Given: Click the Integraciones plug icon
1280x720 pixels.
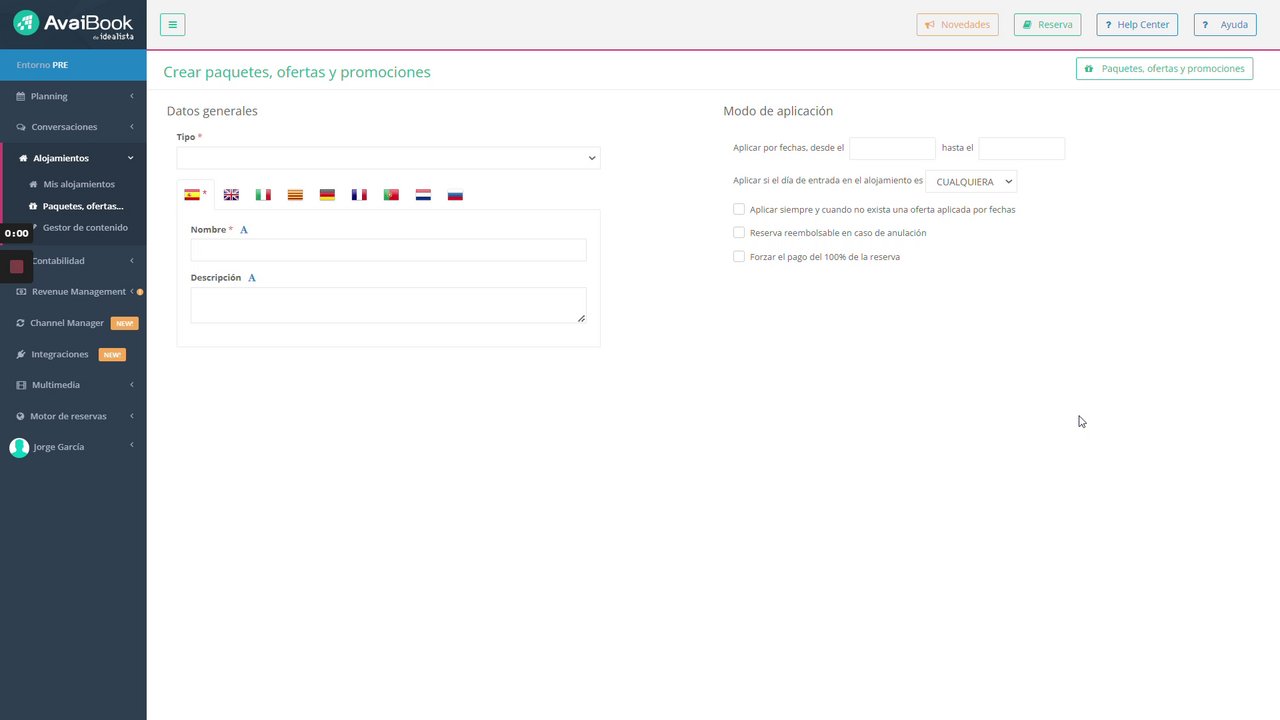Looking at the screenshot, I should (x=21, y=354).
